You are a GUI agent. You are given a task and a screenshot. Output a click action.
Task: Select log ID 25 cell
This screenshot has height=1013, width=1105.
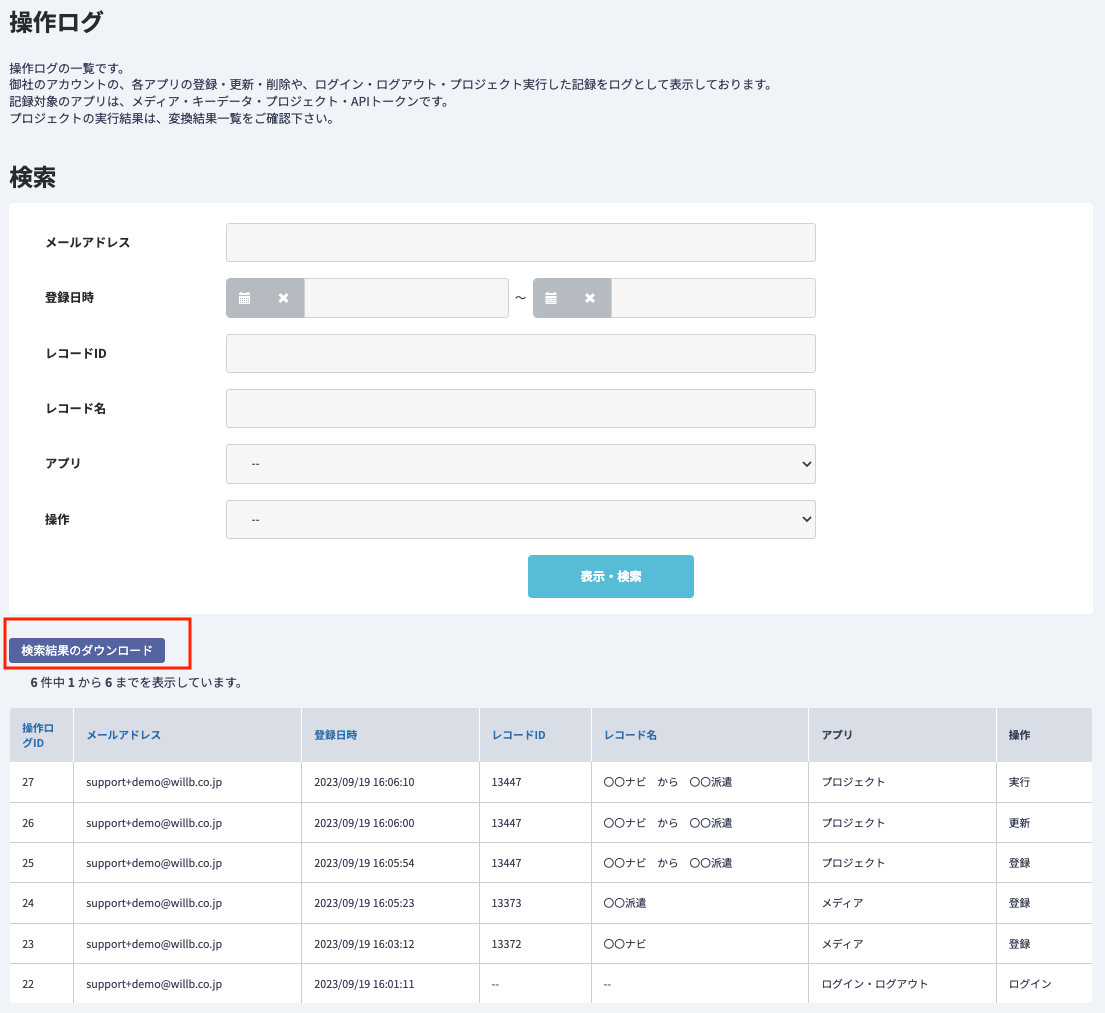click(42, 863)
